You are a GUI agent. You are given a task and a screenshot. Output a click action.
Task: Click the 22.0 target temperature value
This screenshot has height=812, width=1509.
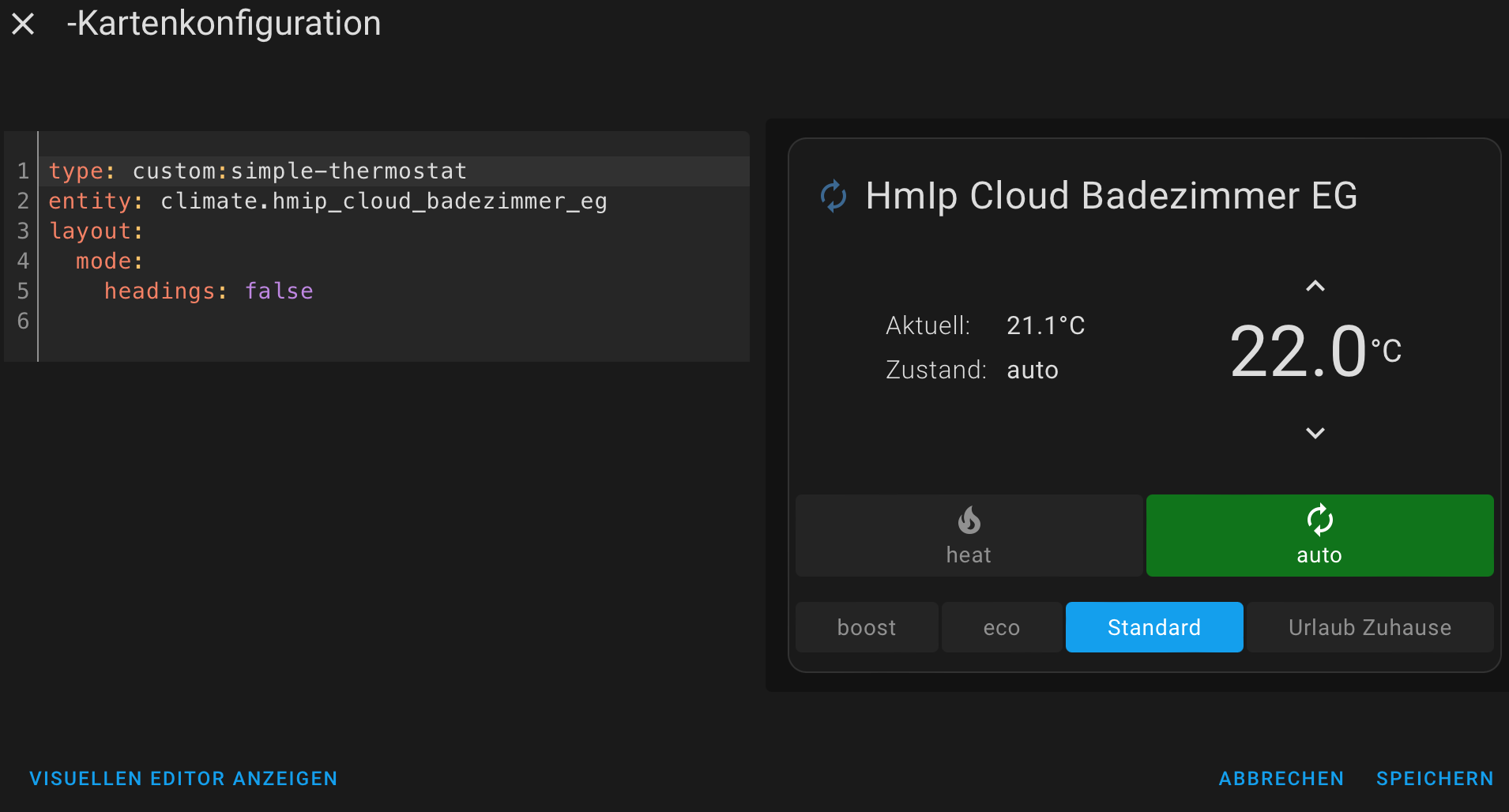click(1298, 352)
